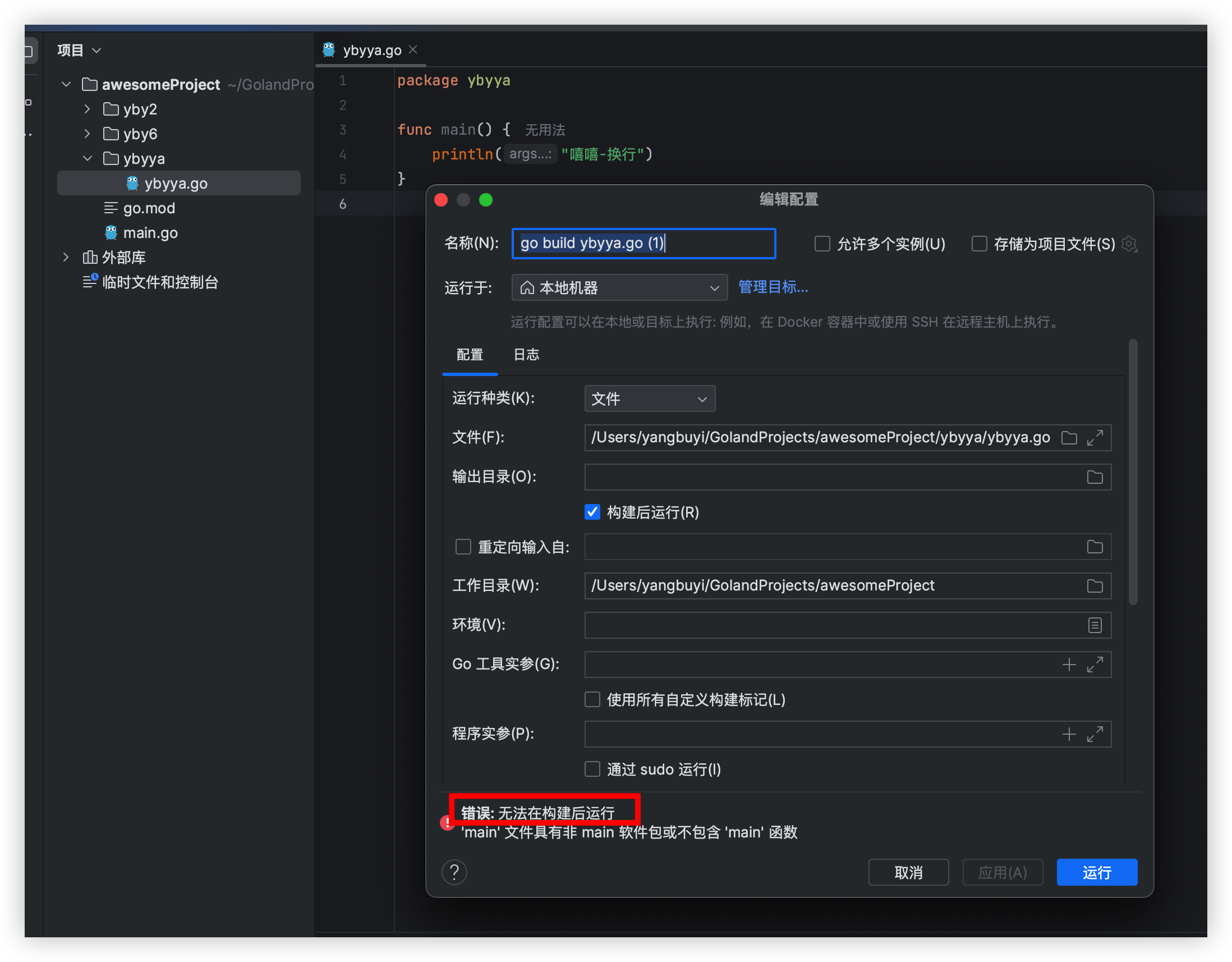Screen dimensions: 1232x962
Task: Click the go.mod file icon
Action: (111, 208)
